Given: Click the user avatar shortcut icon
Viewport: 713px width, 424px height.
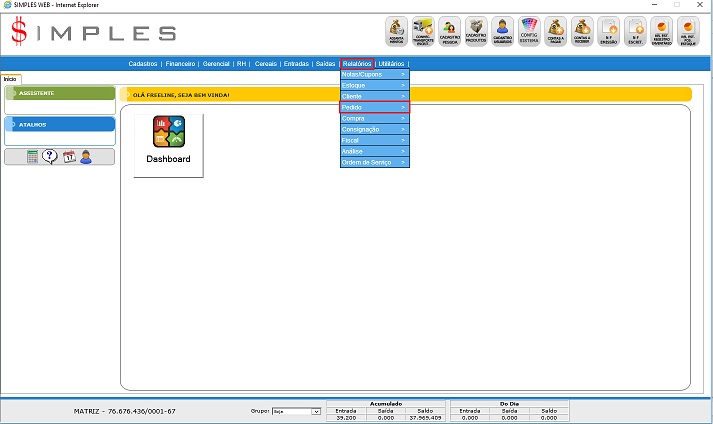Looking at the screenshot, I should (86, 157).
